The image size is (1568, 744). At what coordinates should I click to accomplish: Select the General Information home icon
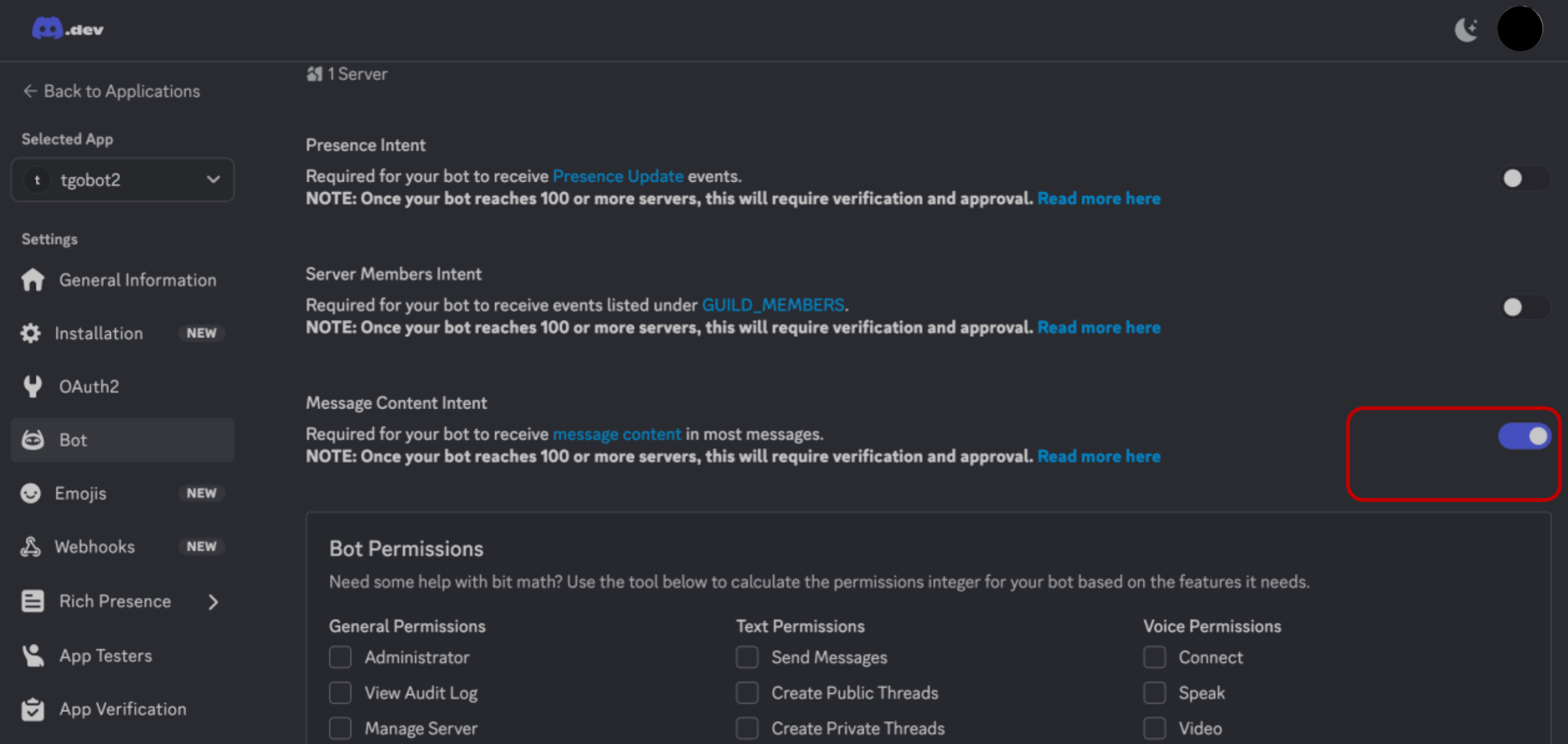(x=32, y=279)
